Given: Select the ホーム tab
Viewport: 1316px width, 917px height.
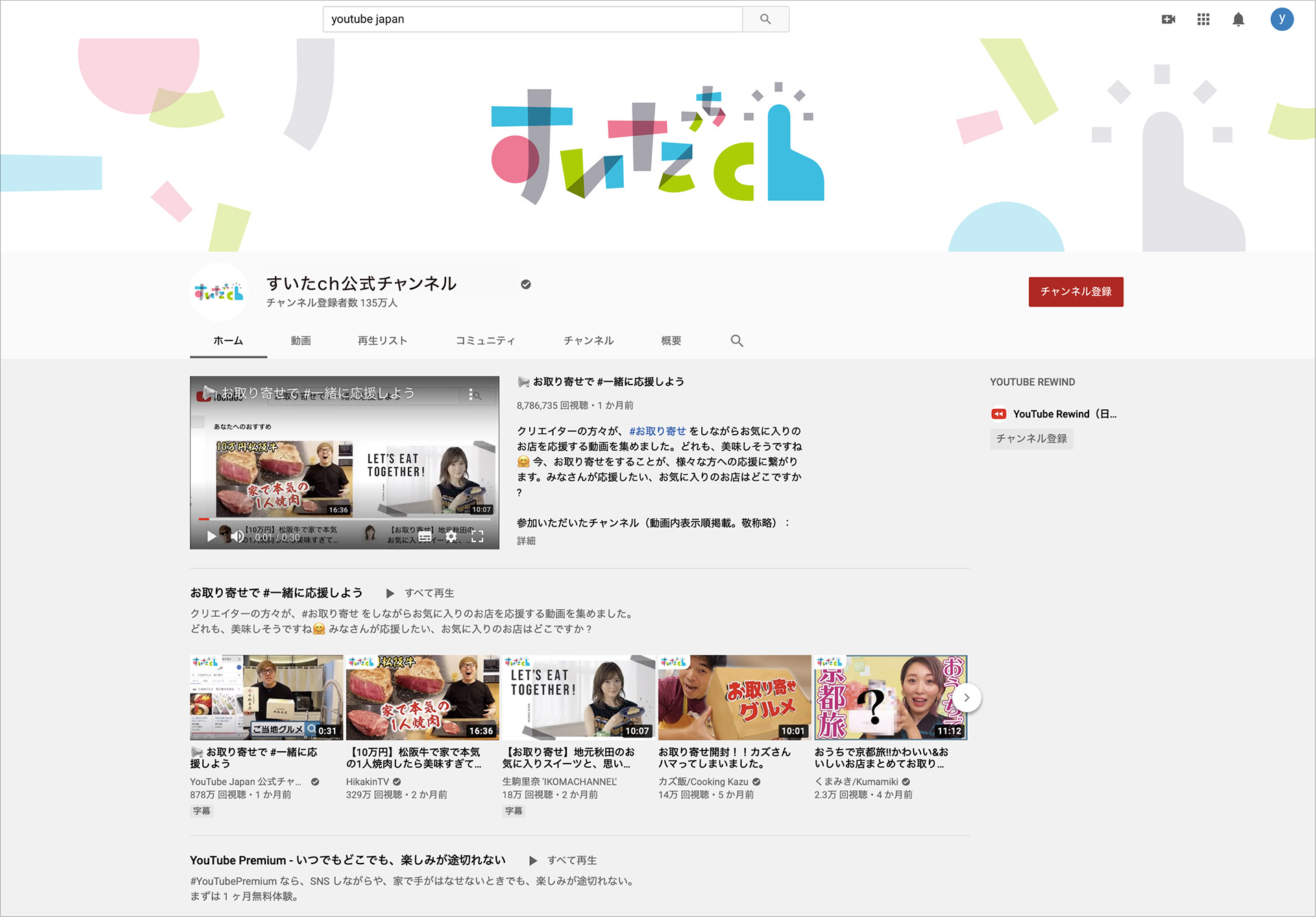Looking at the screenshot, I should pyautogui.click(x=228, y=341).
